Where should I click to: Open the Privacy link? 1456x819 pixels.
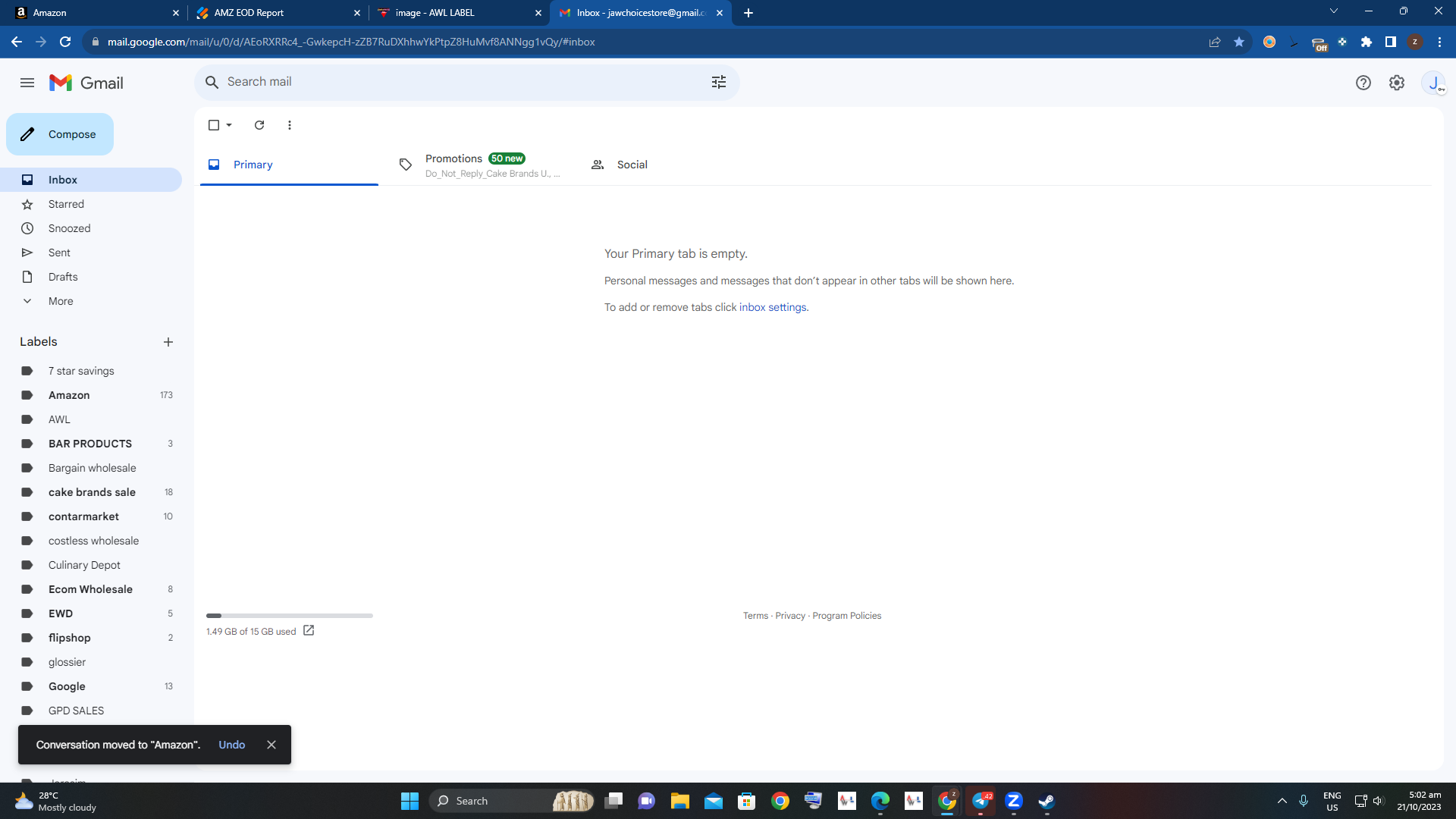(790, 616)
